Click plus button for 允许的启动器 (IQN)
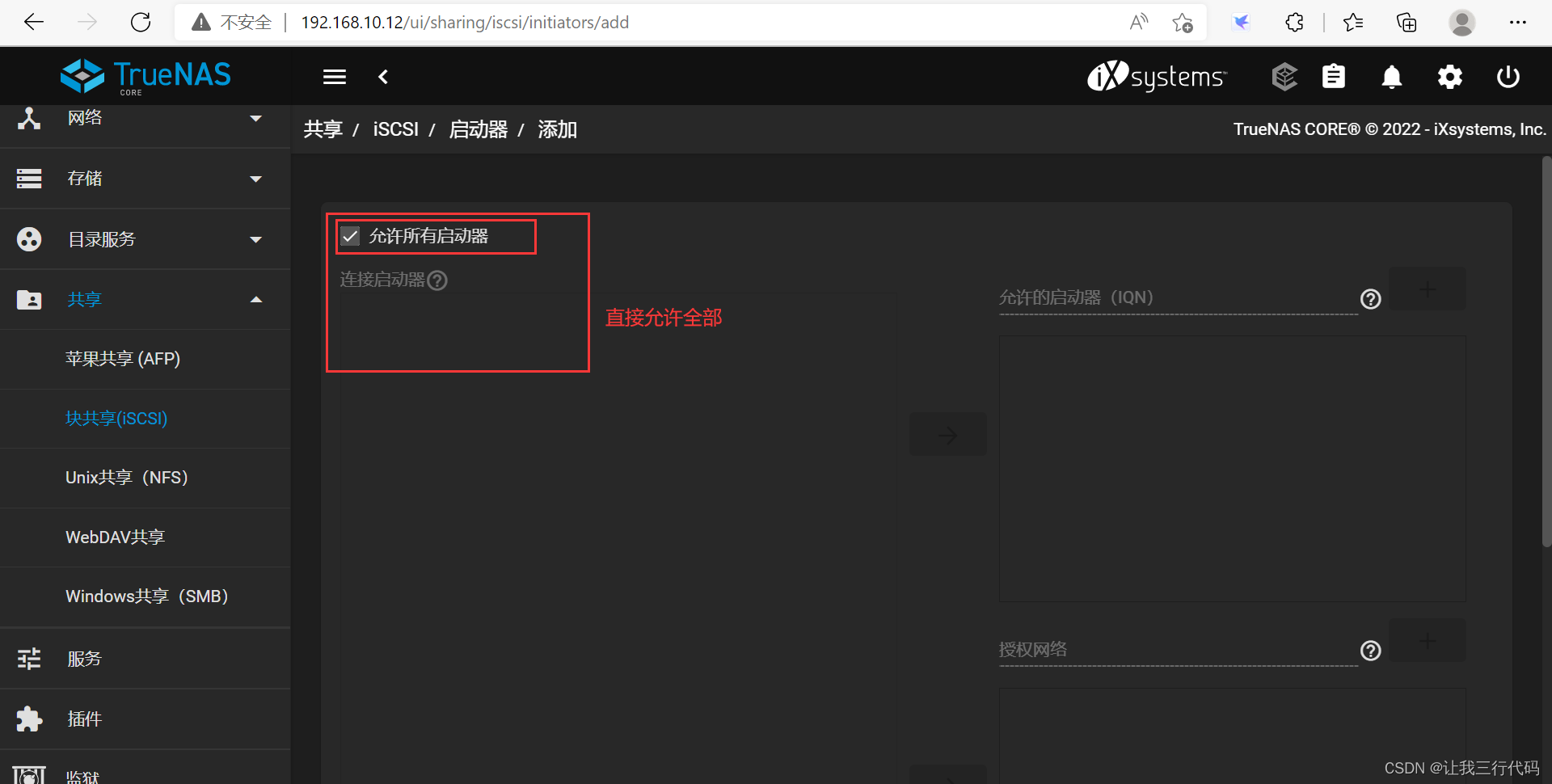This screenshot has width=1552, height=784. pos(1428,289)
